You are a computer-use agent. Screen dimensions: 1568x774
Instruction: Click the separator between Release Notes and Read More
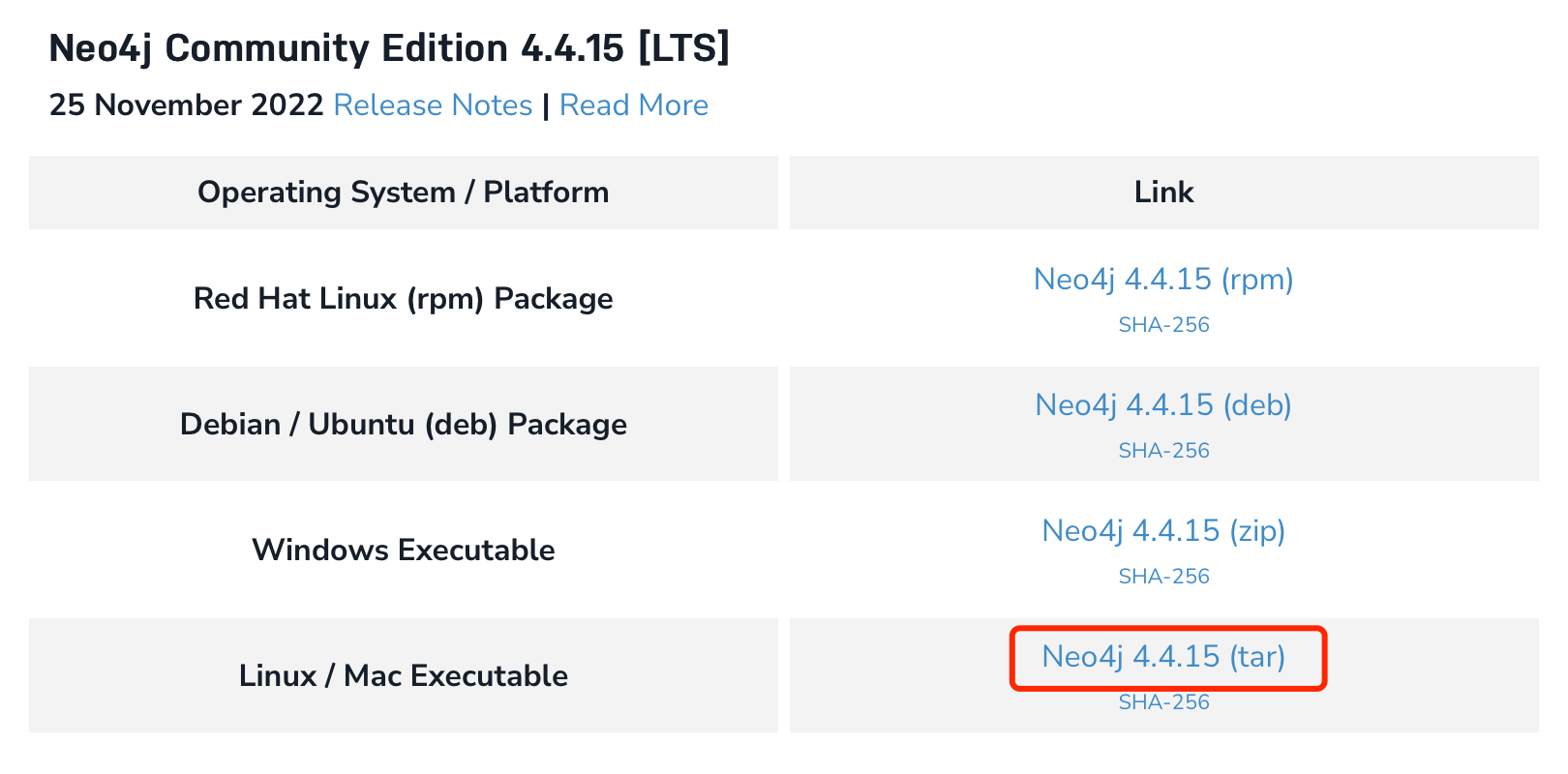548,106
